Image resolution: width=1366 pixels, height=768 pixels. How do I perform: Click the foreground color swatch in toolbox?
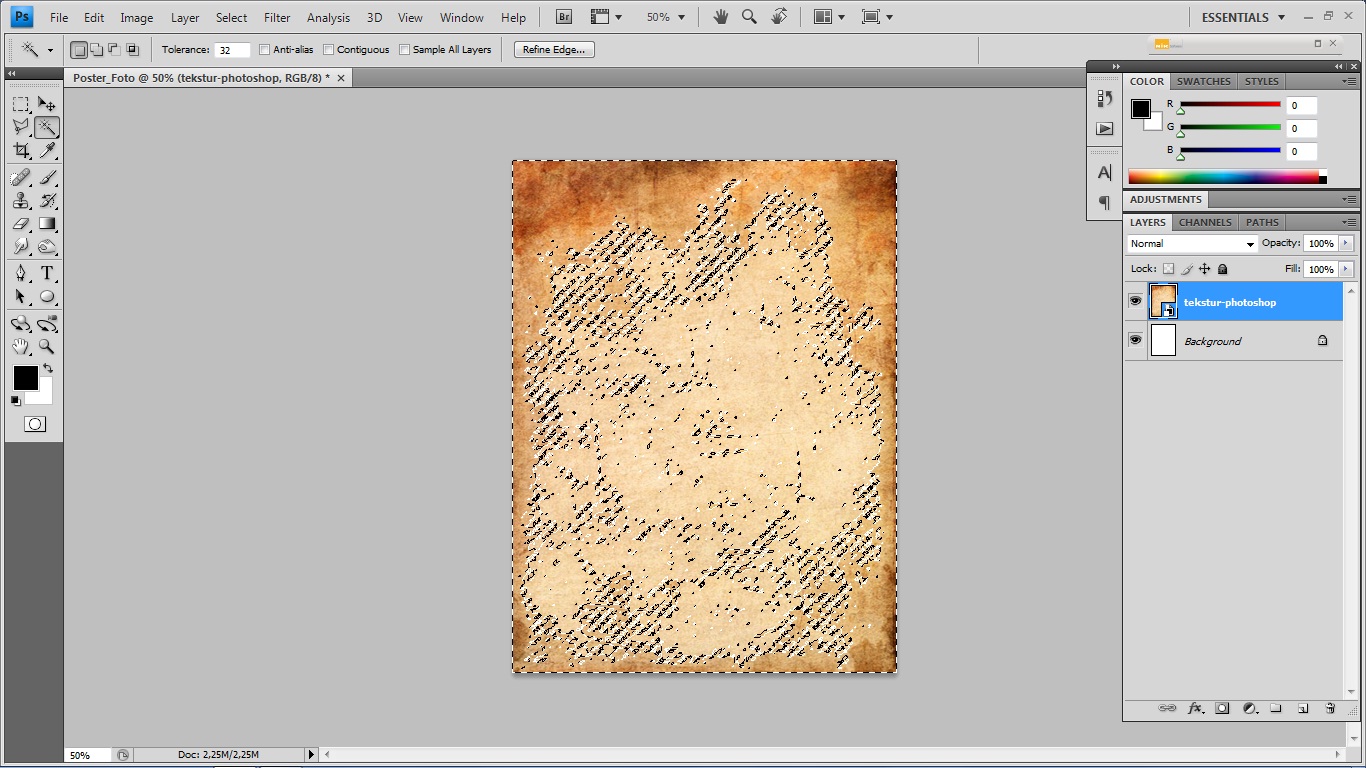click(25, 377)
